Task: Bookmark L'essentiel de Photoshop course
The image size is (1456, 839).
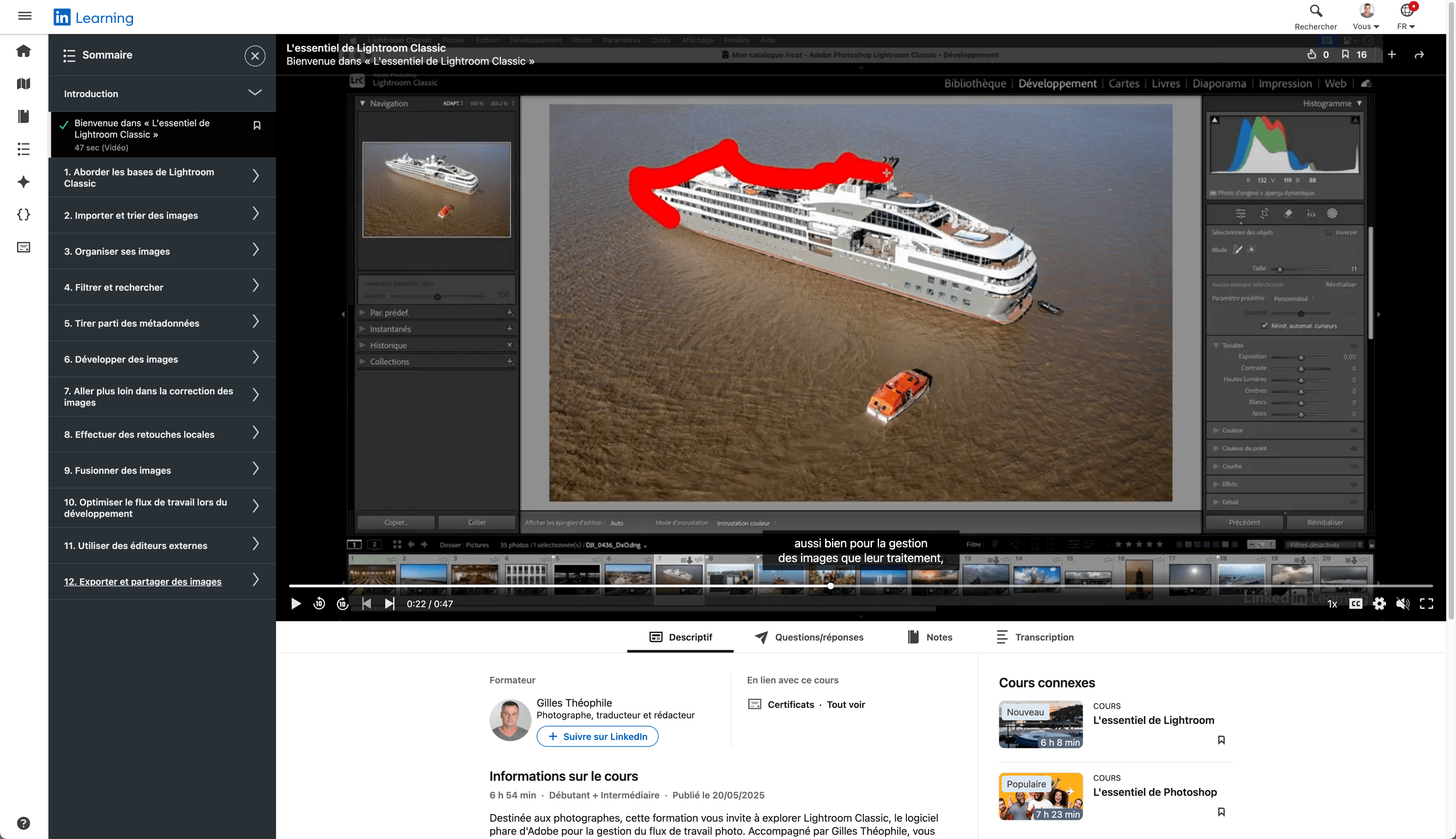Action: point(1221,812)
